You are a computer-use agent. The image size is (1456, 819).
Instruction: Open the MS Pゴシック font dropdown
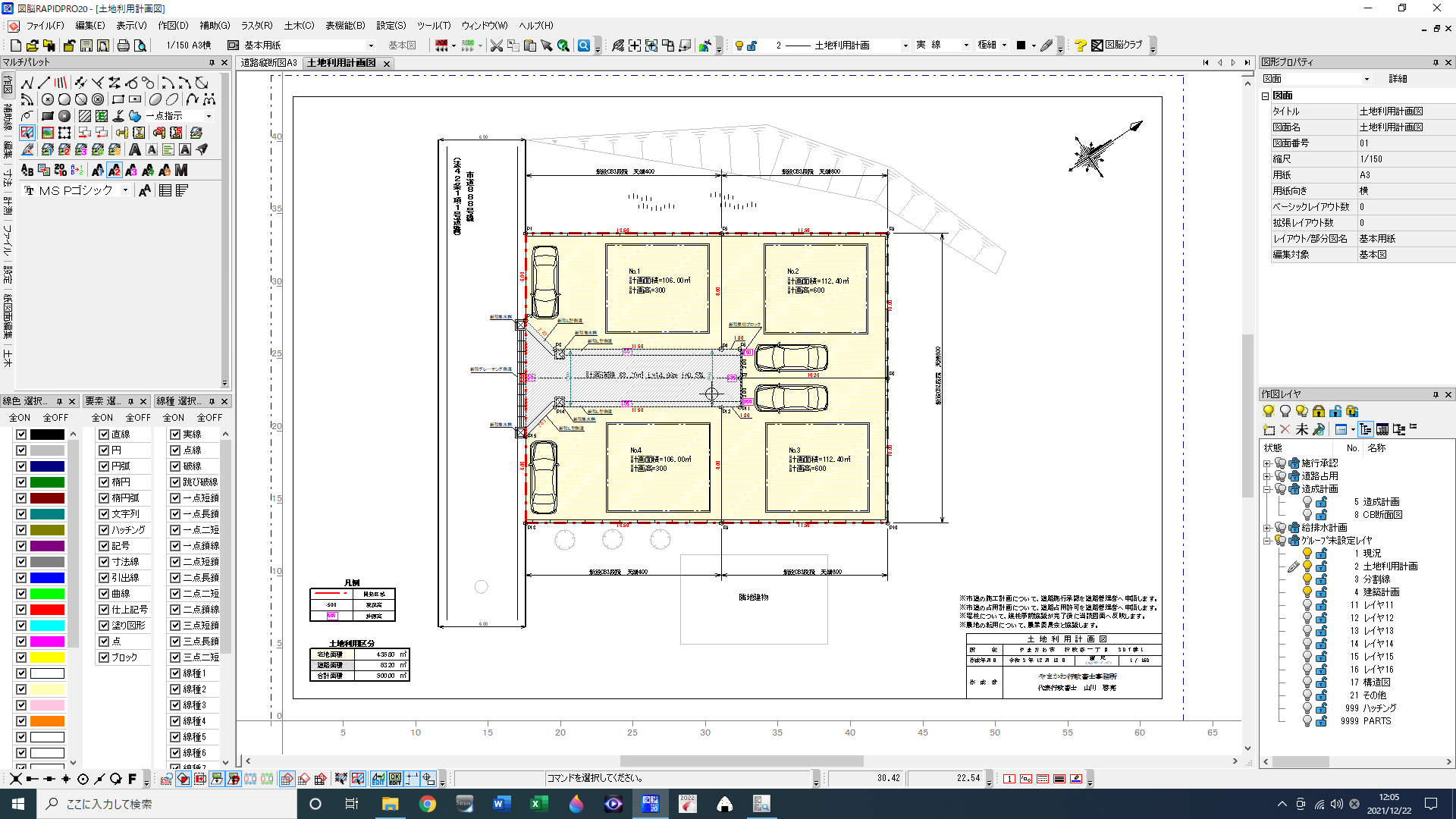click(125, 191)
